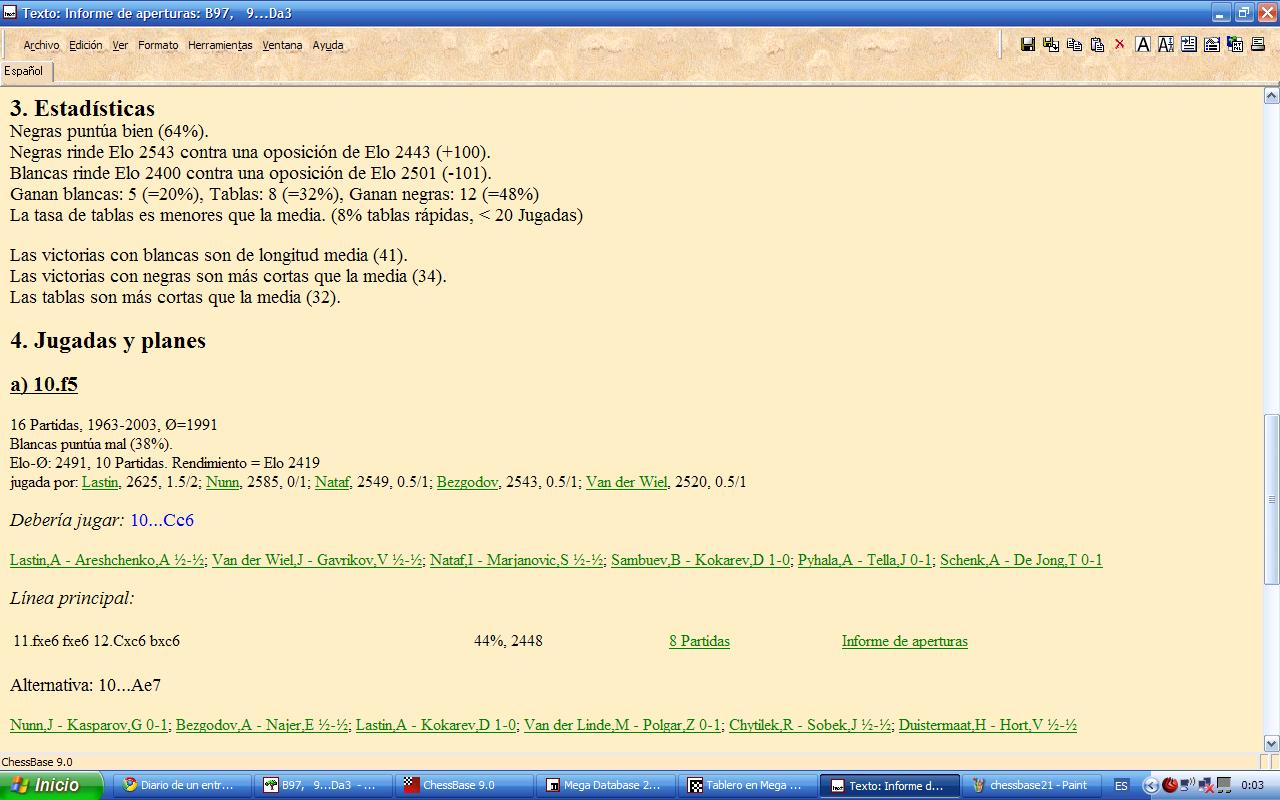Click the HTML export icon
1280x800 pixels.
(x=1234, y=44)
